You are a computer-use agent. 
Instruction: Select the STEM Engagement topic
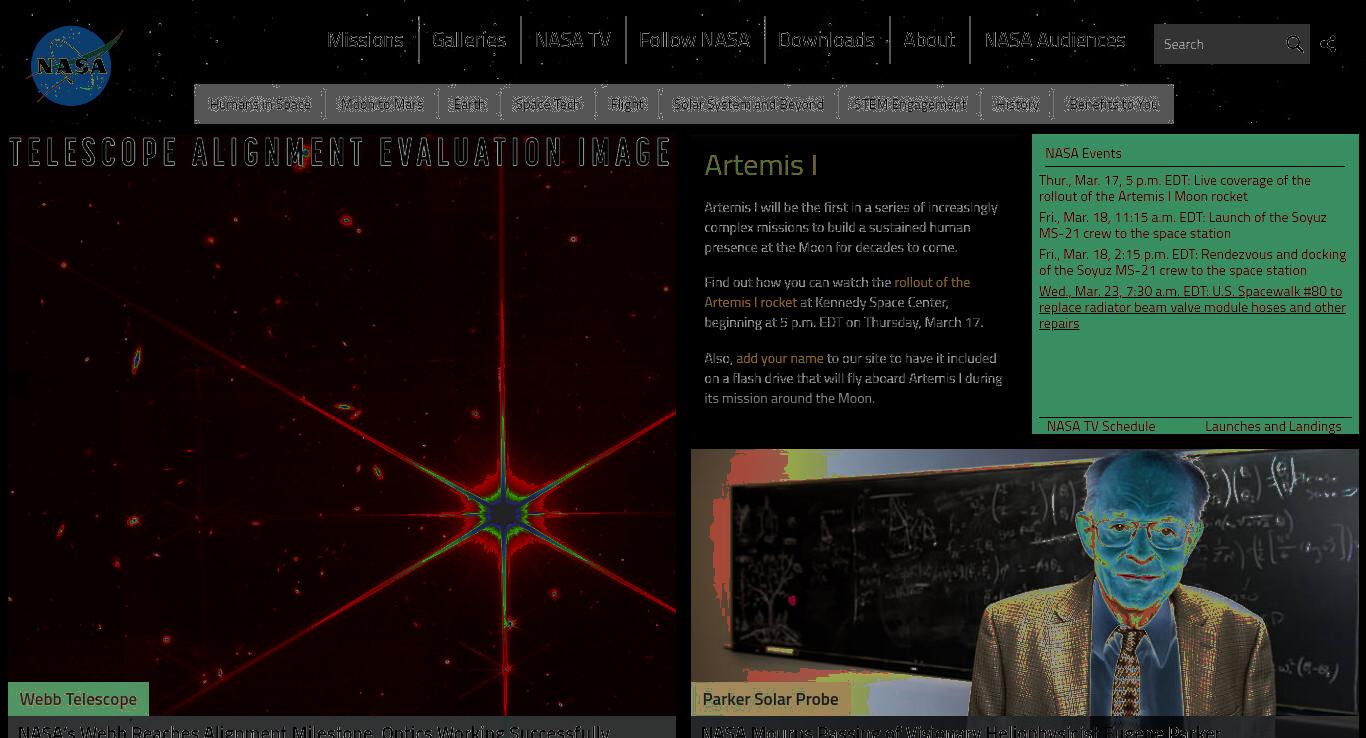tap(908, 104)
